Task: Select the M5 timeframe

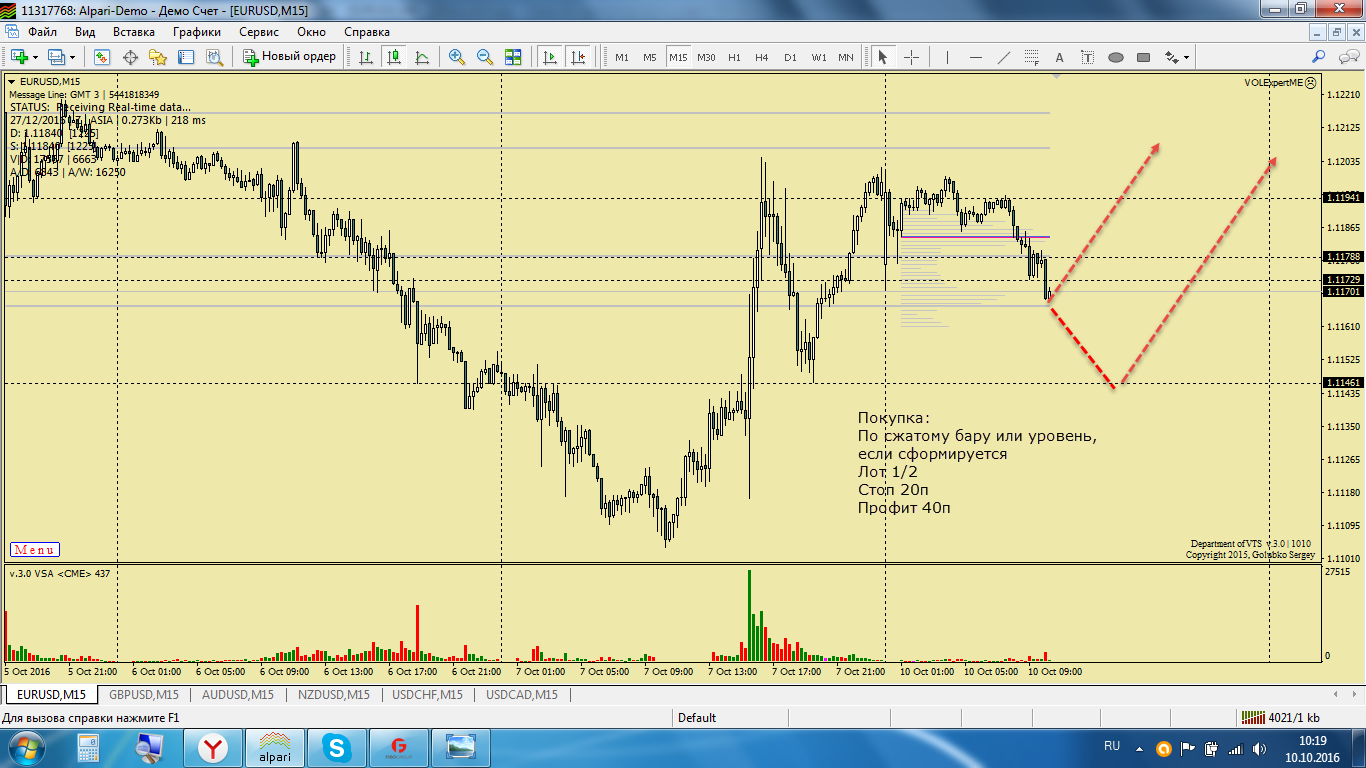Action: (x=650, y=57)
